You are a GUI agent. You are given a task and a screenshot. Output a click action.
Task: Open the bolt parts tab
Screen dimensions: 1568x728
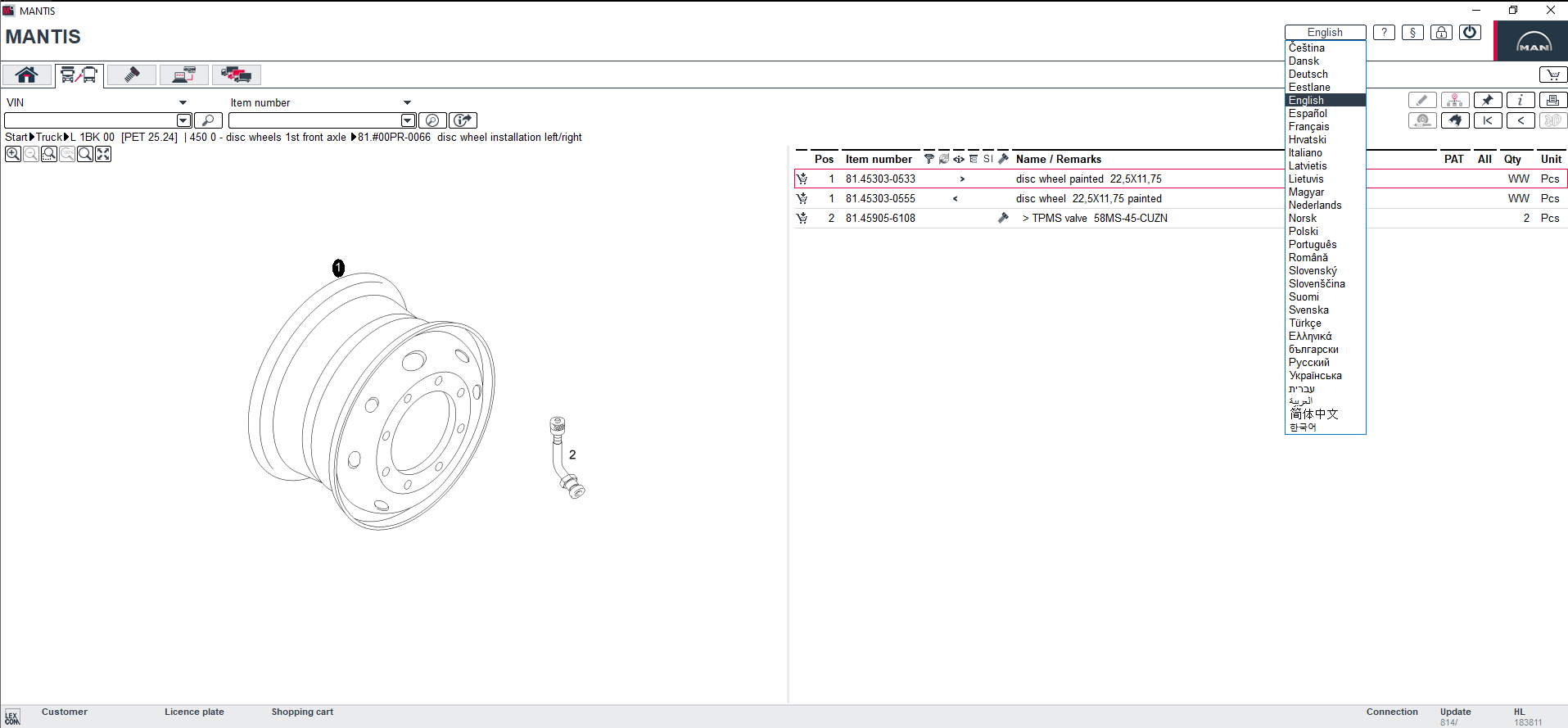(x=132, y=75)
